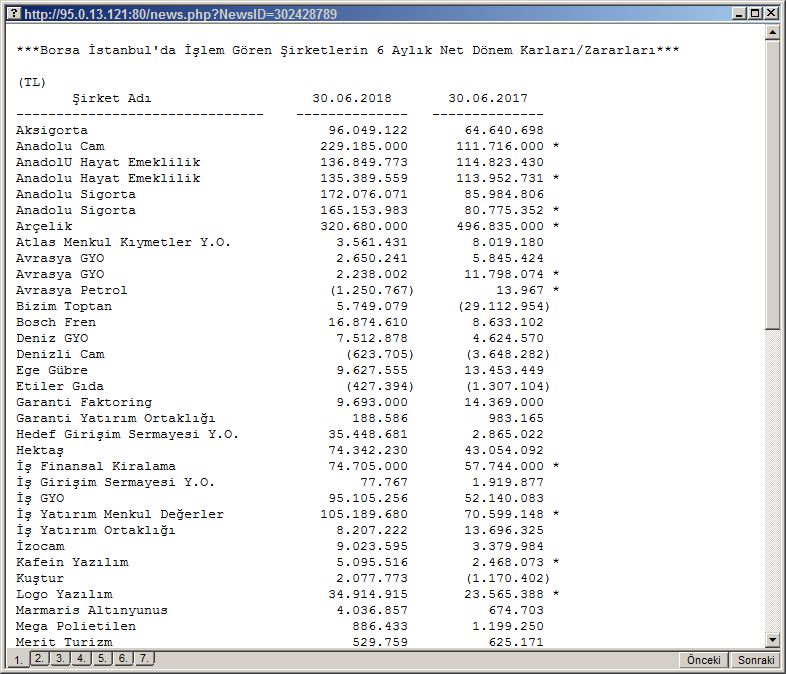Image resolution: width=786 pixels, height=674 pixels.
Task: Click Garanti Faktoring 2017 value 14.369.000
Action: point(504,403)
